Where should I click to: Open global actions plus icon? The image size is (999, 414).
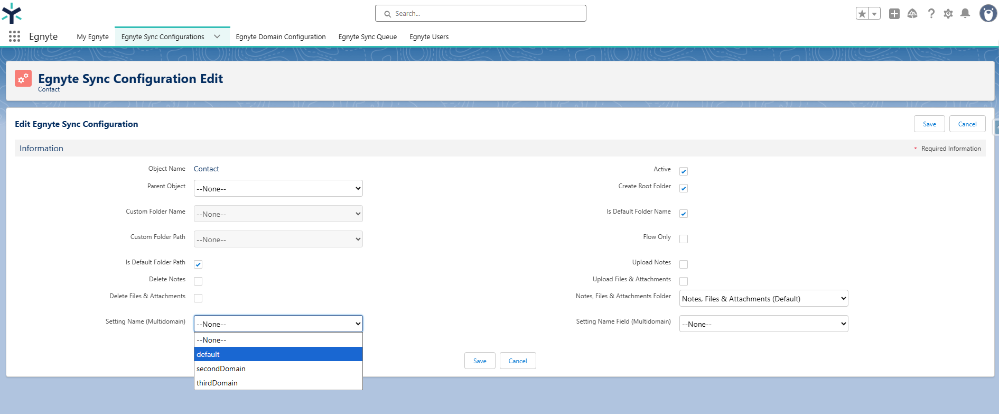click(895, 13)
